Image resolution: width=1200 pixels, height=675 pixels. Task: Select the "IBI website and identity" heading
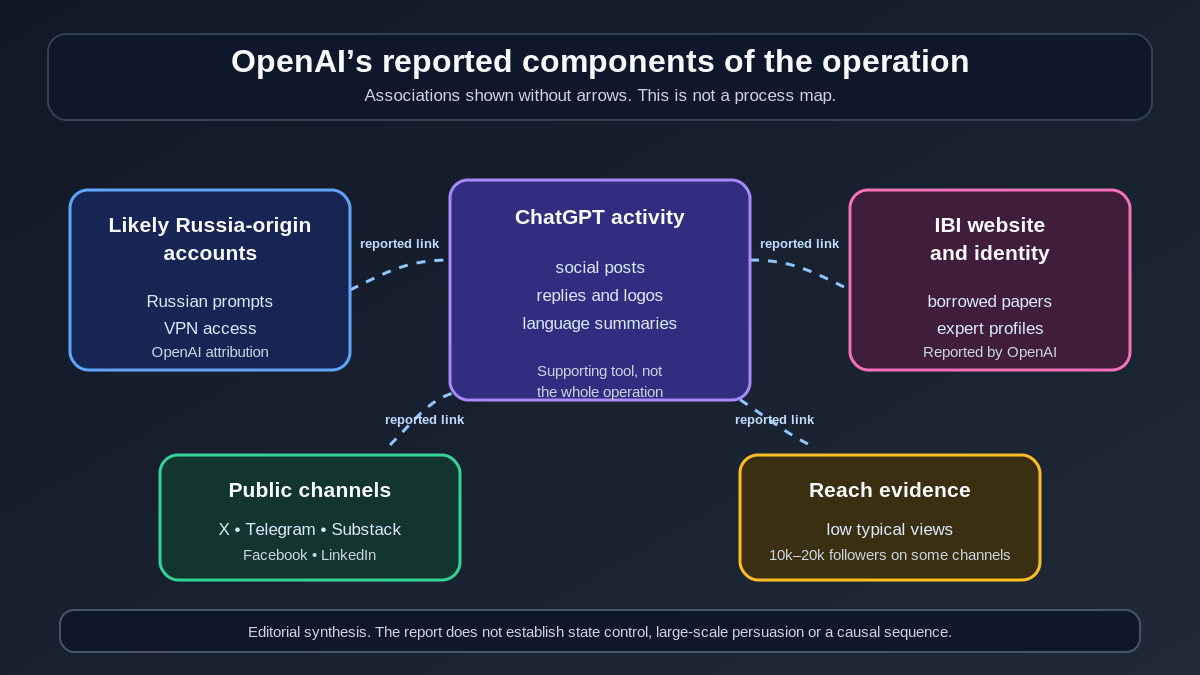coord(990,239)
